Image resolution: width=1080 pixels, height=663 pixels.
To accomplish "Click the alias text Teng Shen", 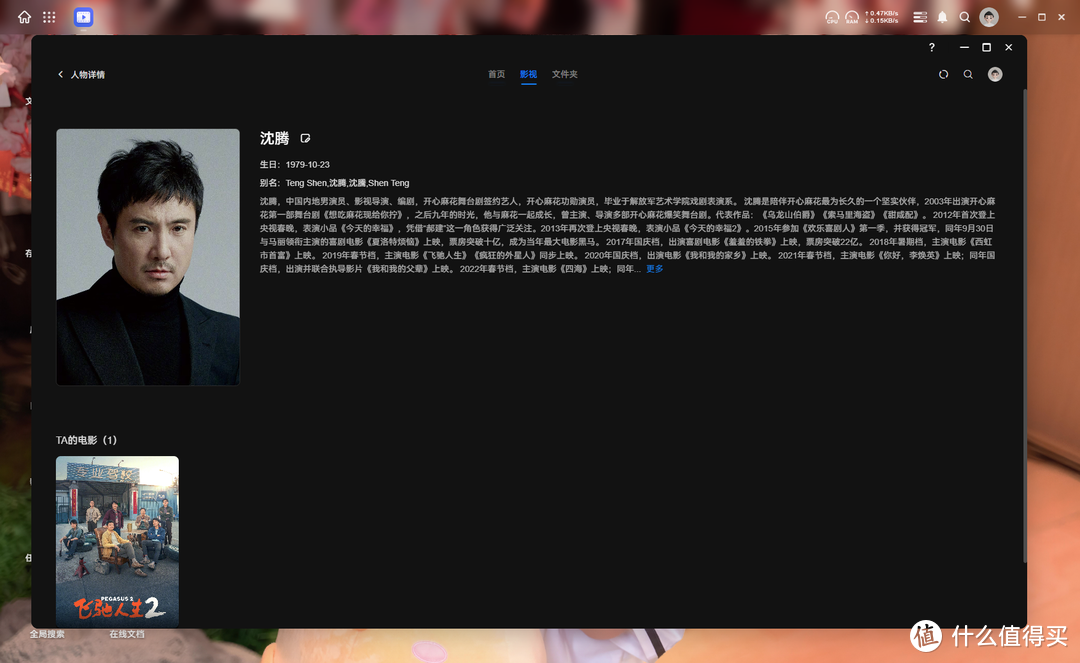I will click(x=306, y=183).
